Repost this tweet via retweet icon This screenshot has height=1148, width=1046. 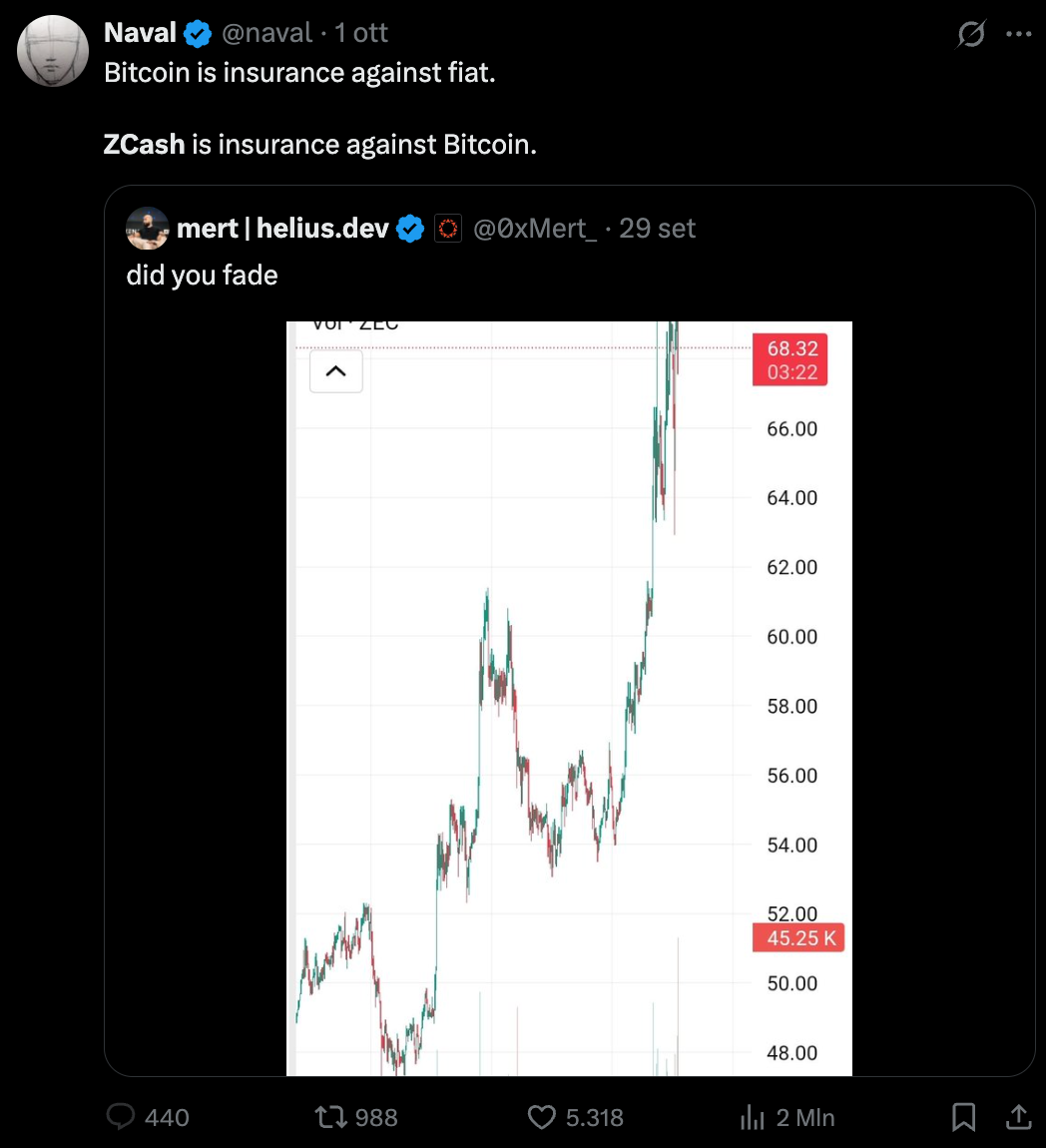point(329,1117)
